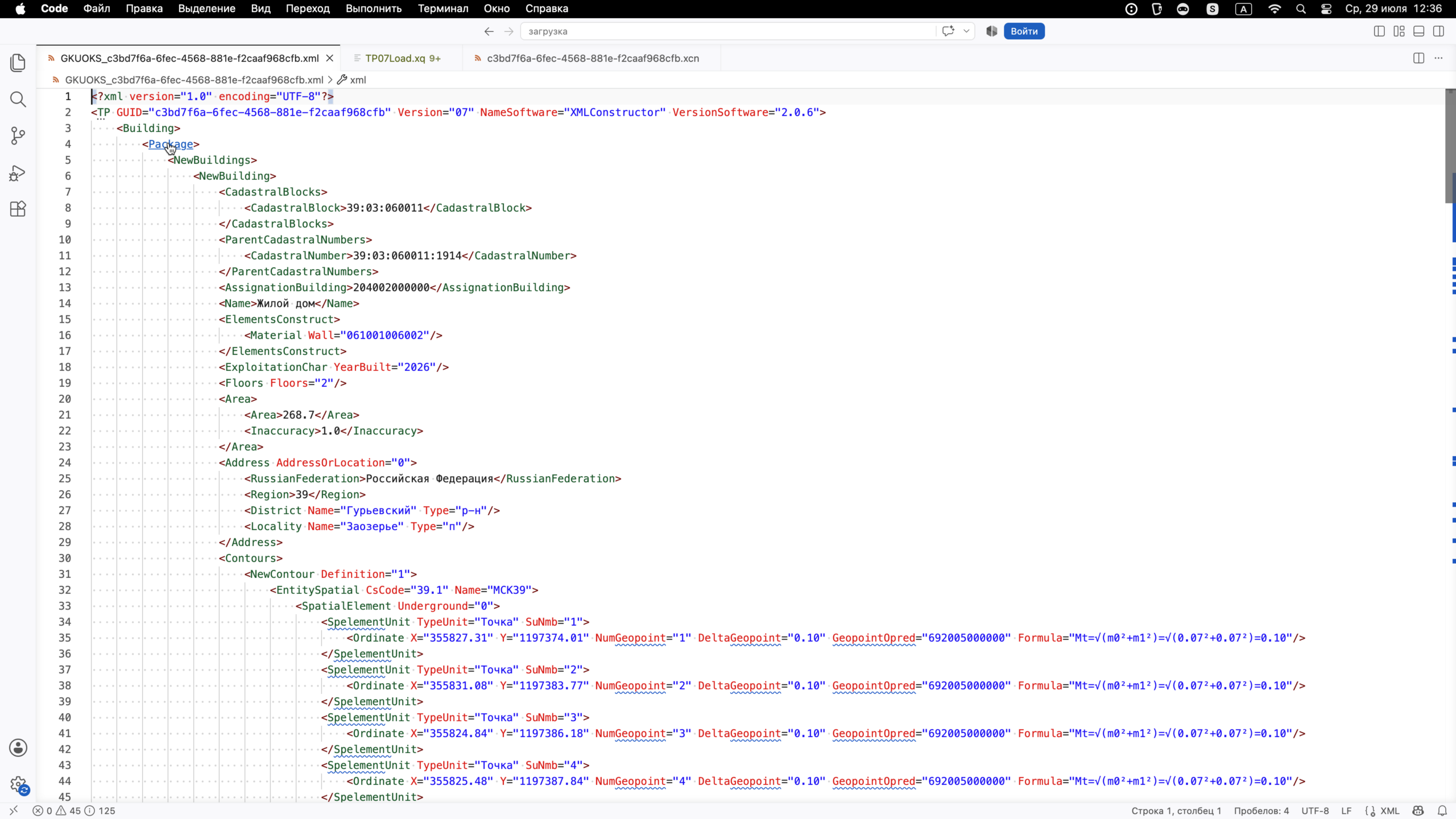Click the command center search field загрузка

click(728, 31)
